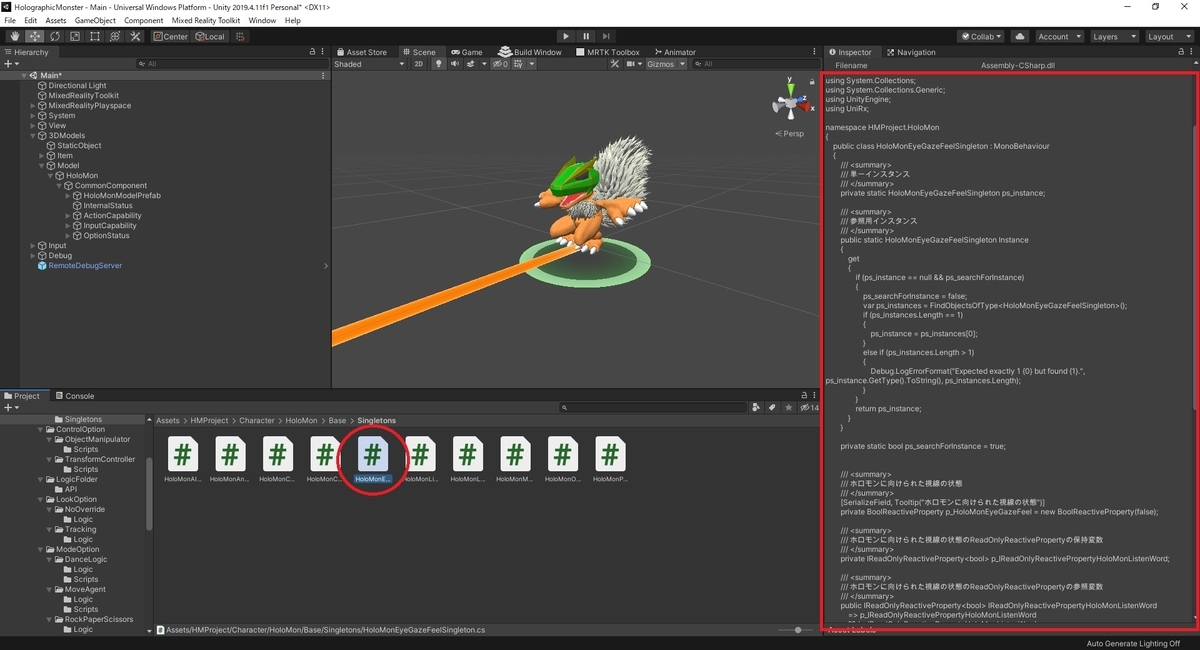Switch to the Game tab
Image resolution: width=1200 pixels, height=650 pixels.
[x=466, y=52]
